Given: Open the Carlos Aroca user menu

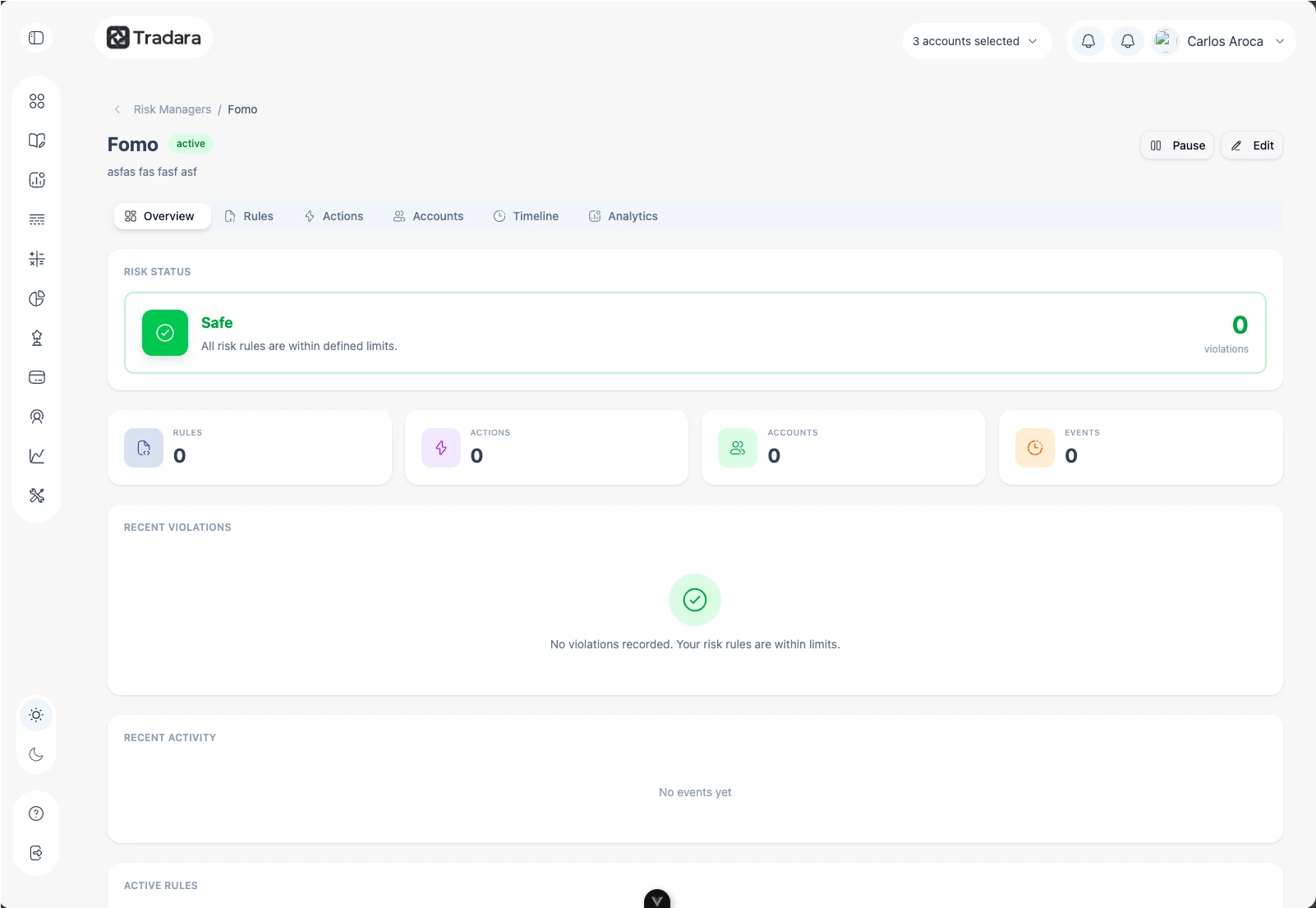Looking at the screenshot, I should [x=1224, y=41].
